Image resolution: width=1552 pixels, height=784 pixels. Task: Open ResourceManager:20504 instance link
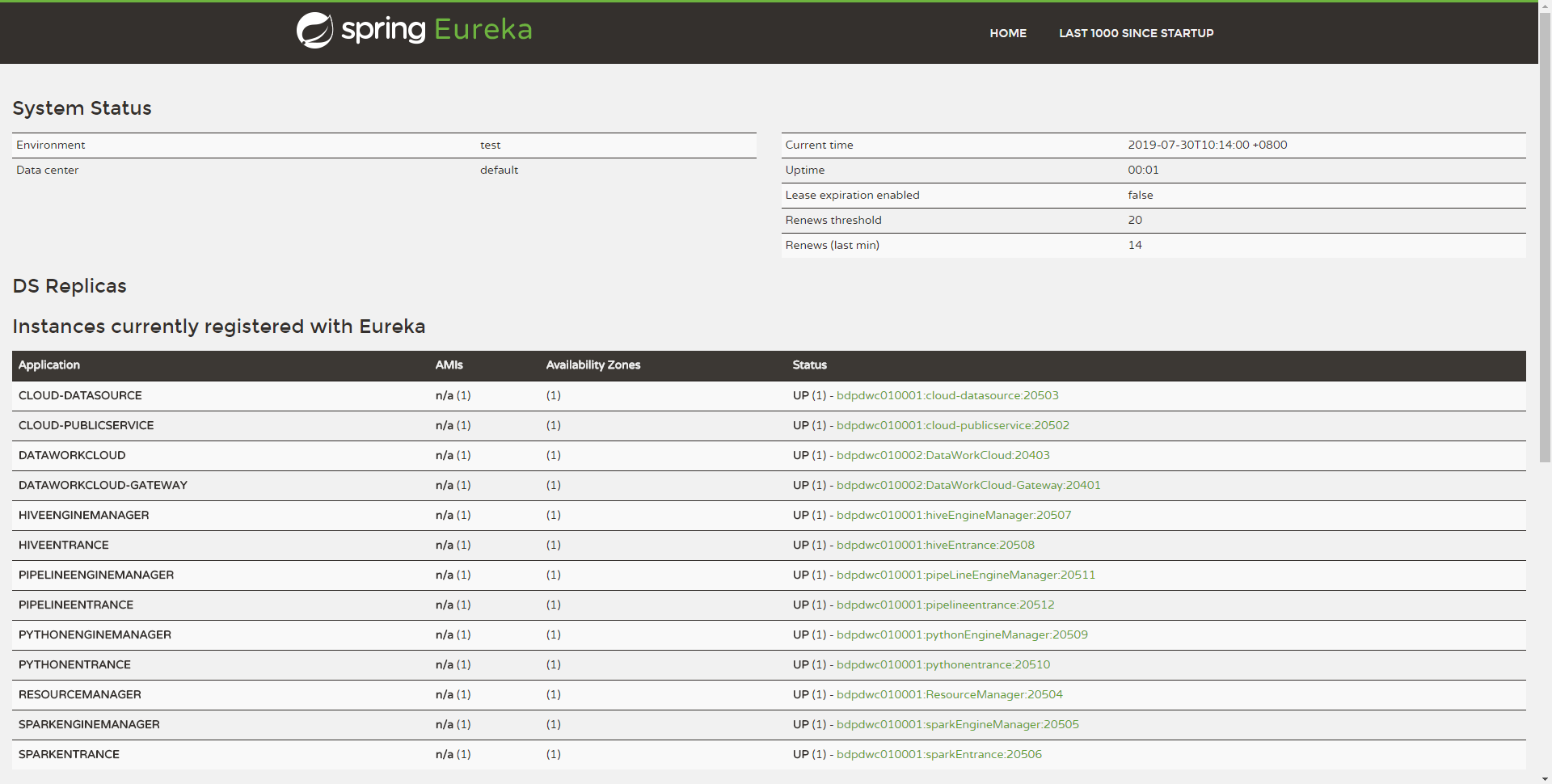click(949, 694)
